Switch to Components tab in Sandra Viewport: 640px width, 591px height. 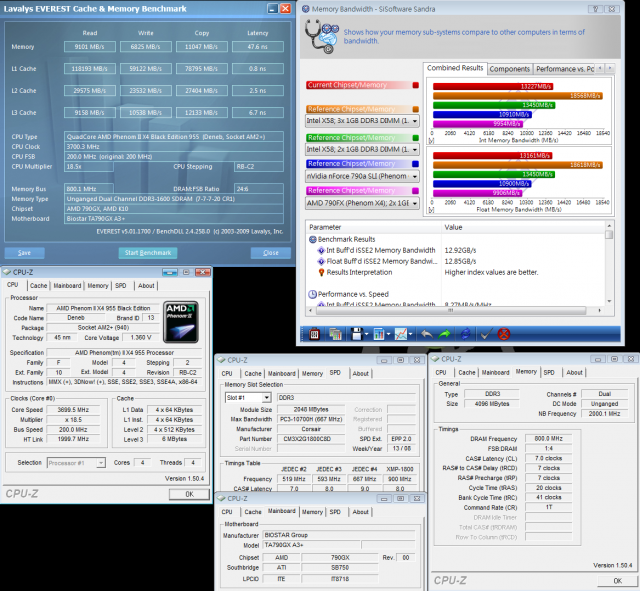pyautogui.click(x=509, y=69)
